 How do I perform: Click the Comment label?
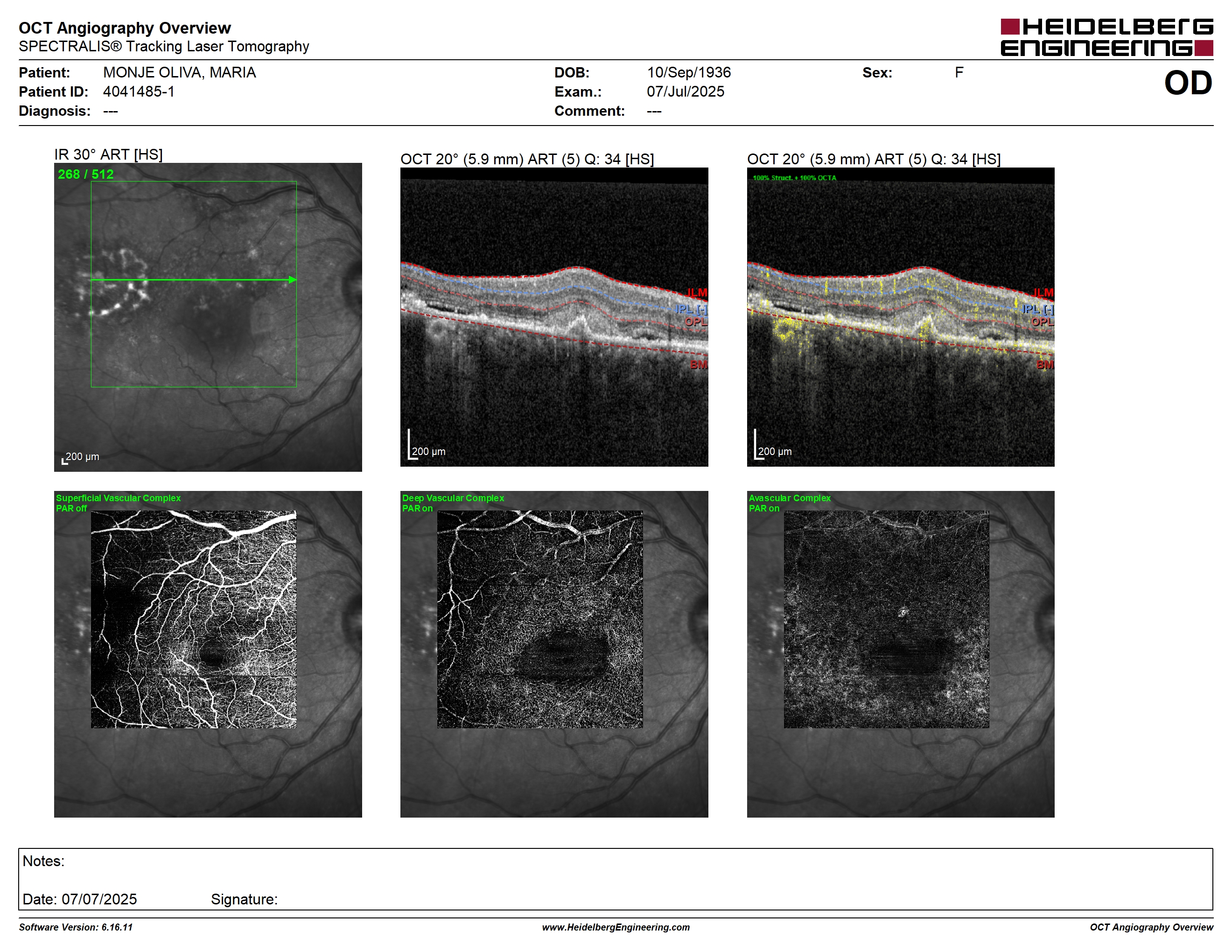589,111
